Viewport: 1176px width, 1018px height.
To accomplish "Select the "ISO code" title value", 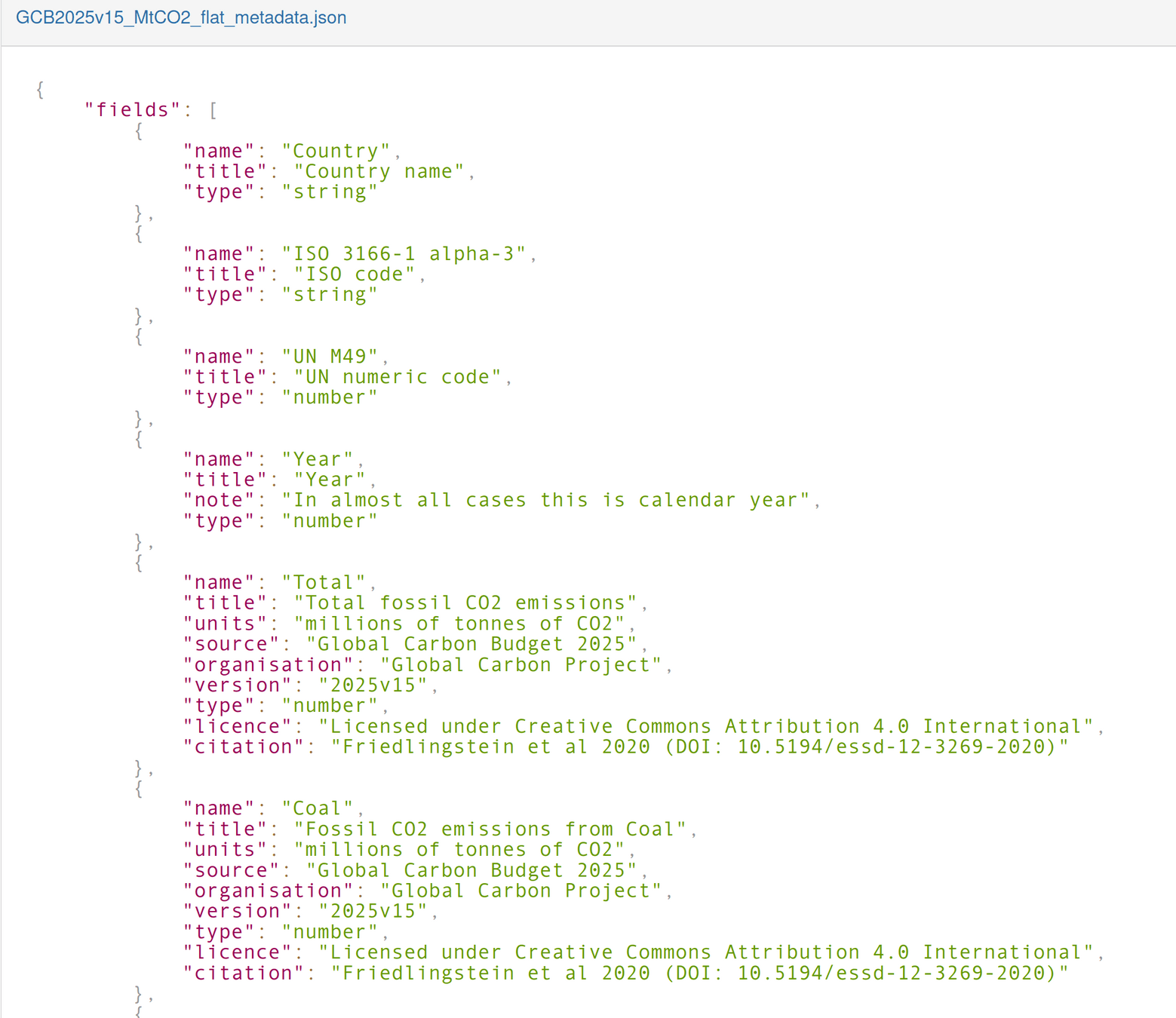I will pyautogui.click(x=355, y=274).
